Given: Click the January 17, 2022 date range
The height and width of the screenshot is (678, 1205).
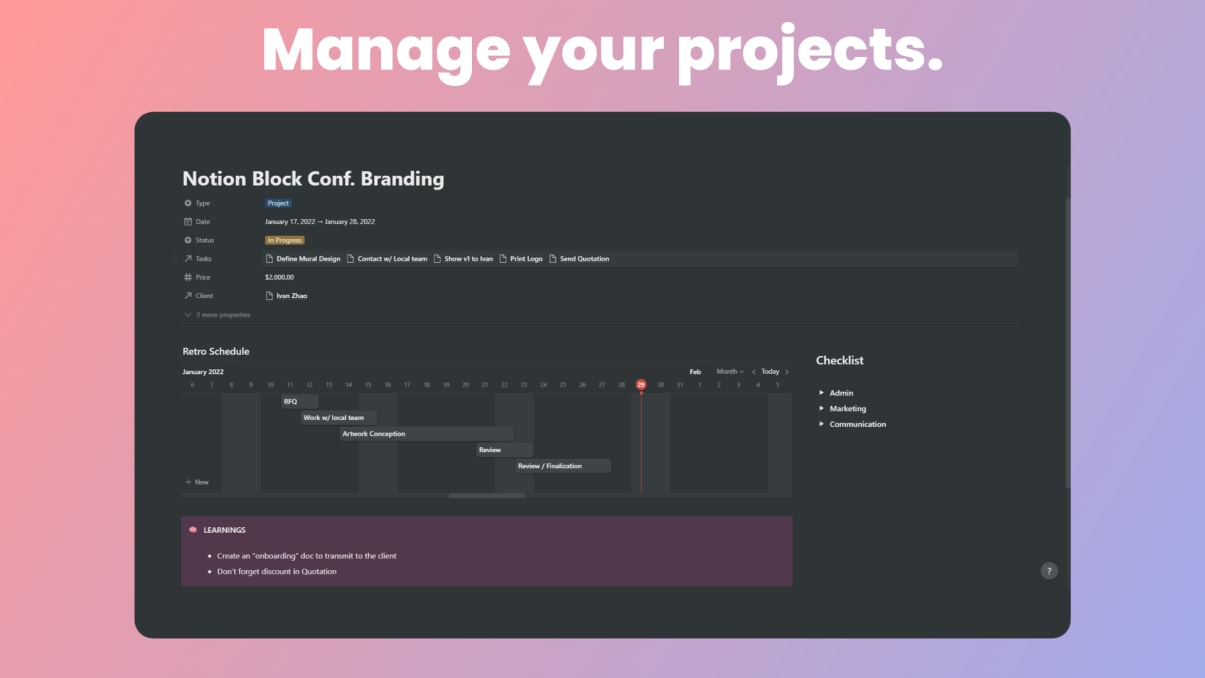Looking at the screenshot, I should pyautogui.click(x=320, y=221).
